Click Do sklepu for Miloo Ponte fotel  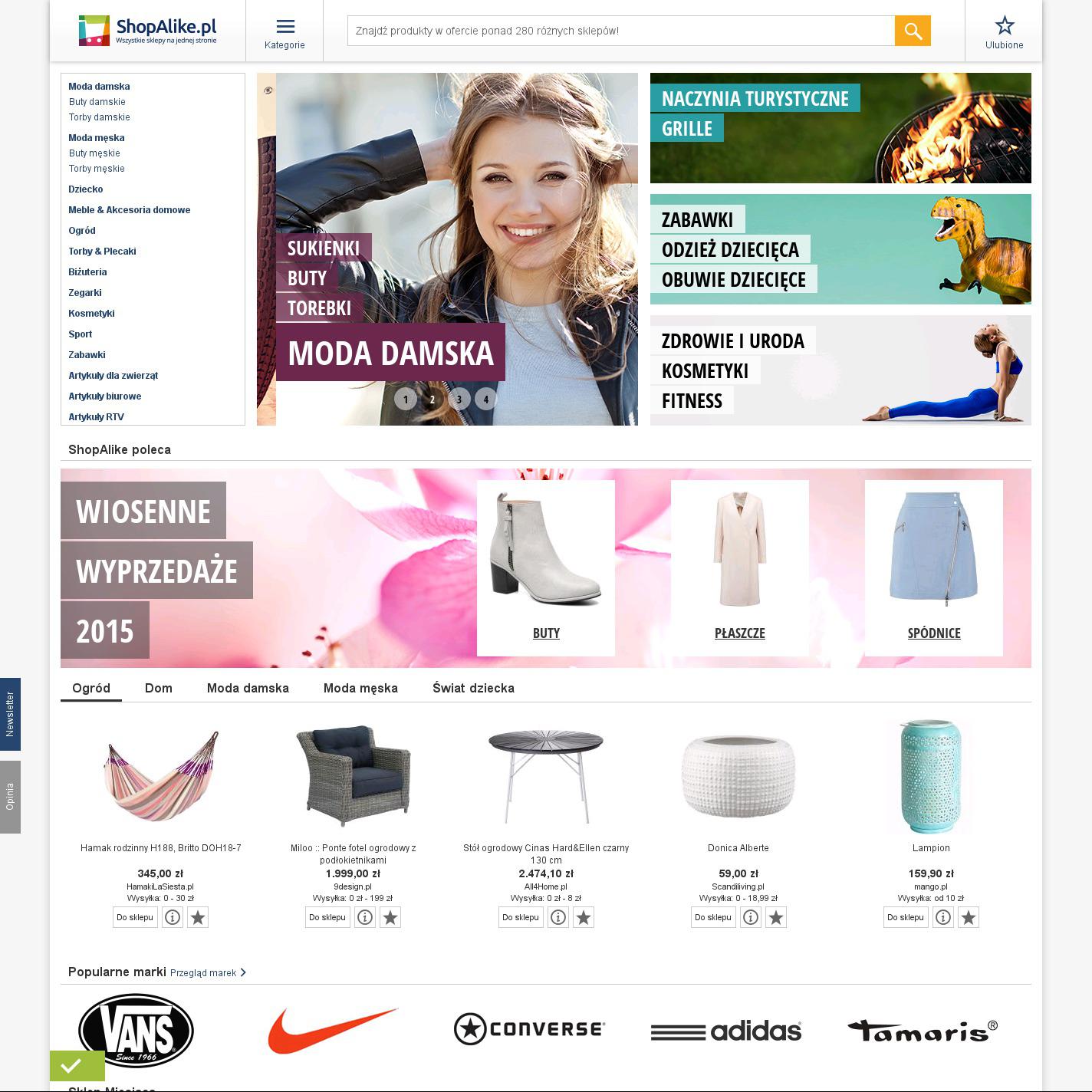pos(327,917)
